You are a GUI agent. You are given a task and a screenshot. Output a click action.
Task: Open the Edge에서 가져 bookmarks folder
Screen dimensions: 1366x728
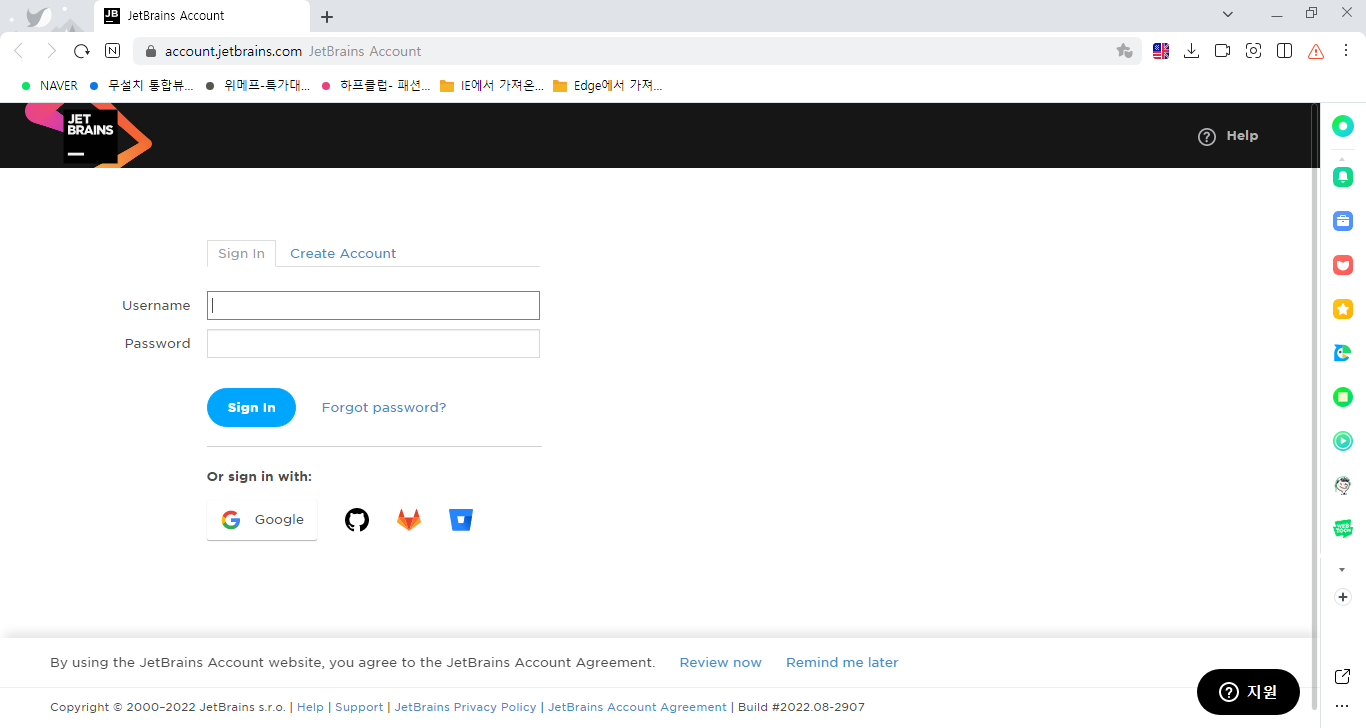point(607,86)
